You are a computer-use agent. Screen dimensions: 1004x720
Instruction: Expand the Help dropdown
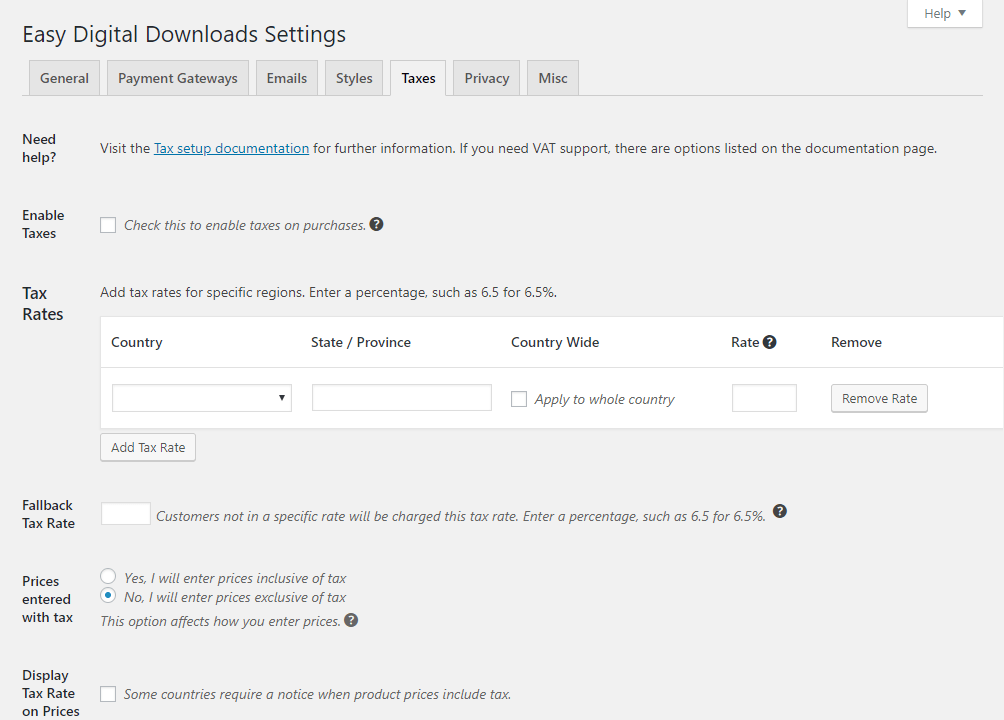(x=944, y=13)
